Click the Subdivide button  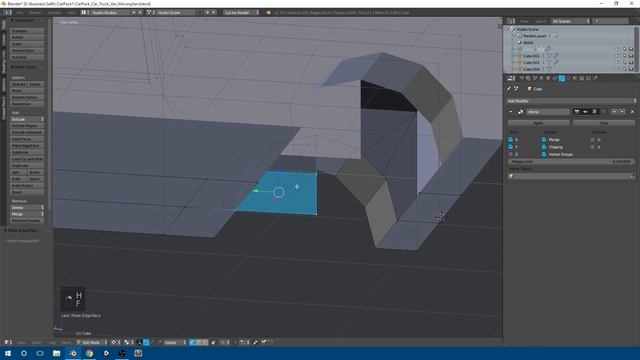[27, 152]
